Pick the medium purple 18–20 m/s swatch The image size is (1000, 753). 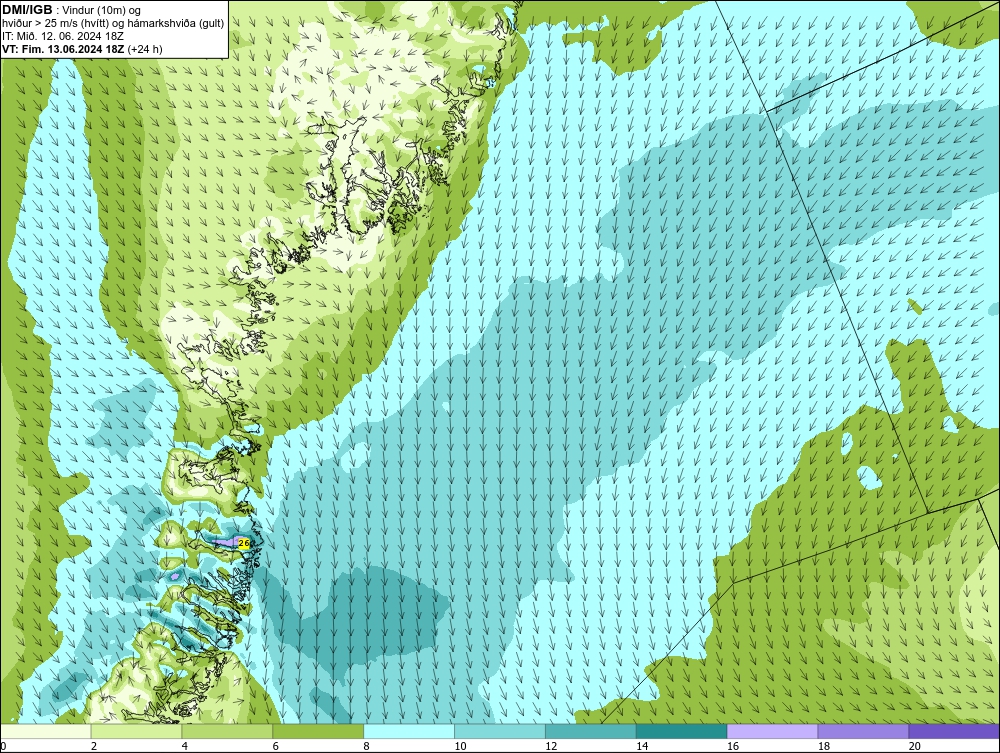864,731
